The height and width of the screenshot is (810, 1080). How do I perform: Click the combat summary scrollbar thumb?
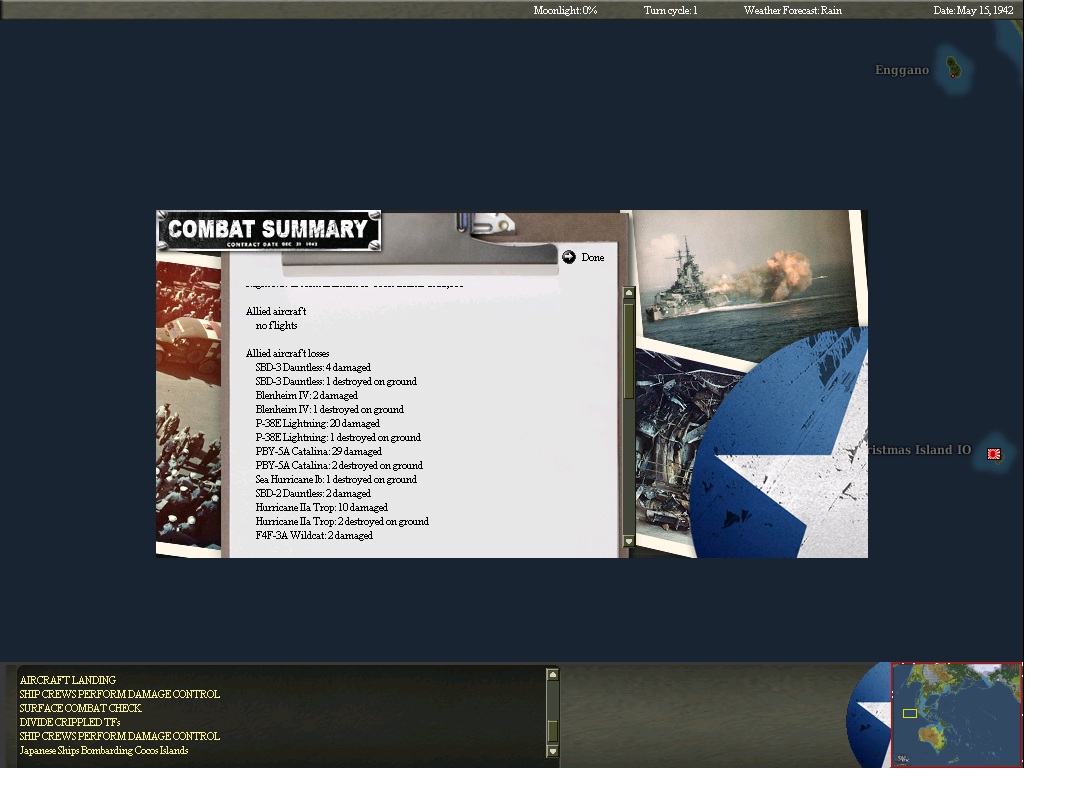tap(628, 350)
